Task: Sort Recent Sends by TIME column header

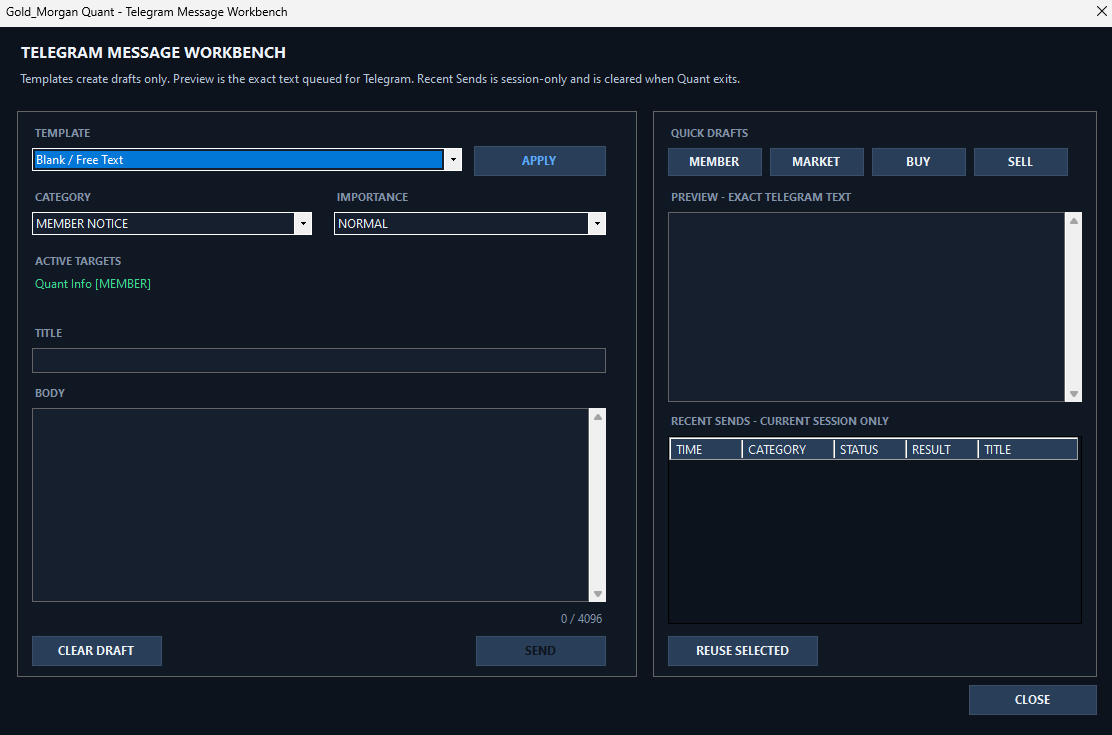Action: click(706, 449)
